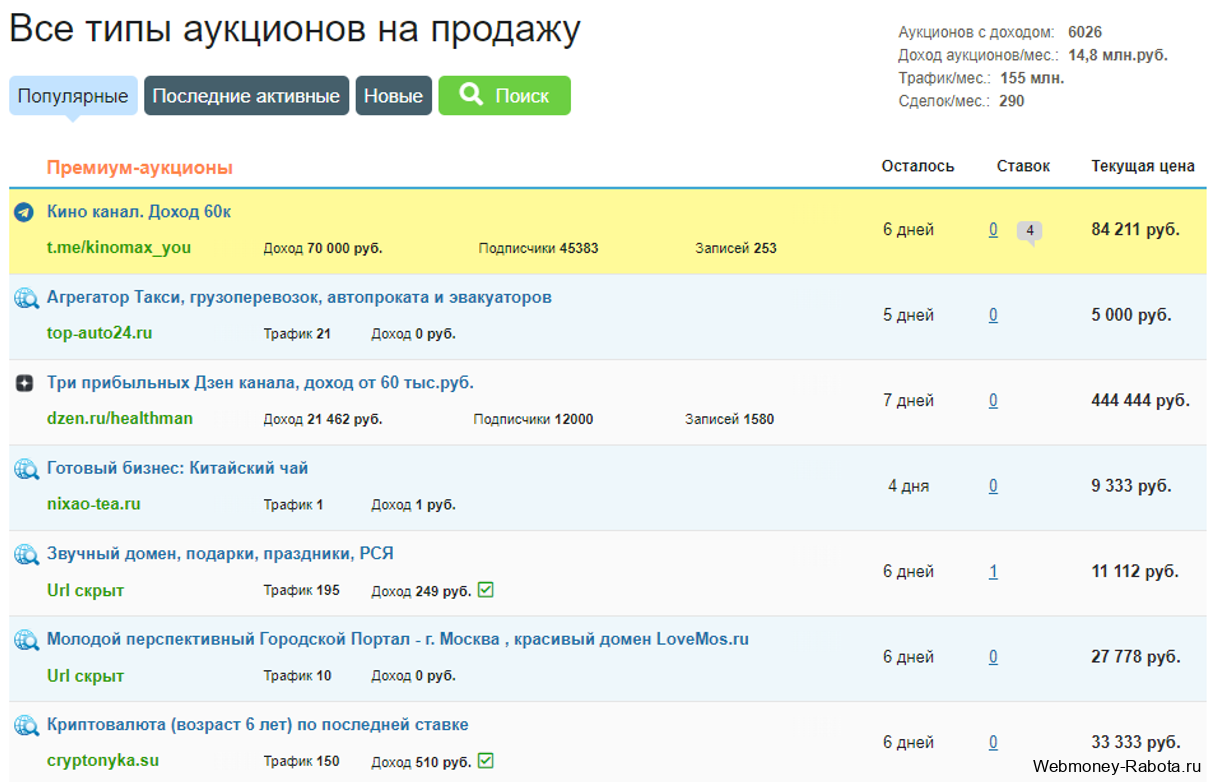
Task: Open the auction Кино канал. Доход 60к
Action: point(139,212)
